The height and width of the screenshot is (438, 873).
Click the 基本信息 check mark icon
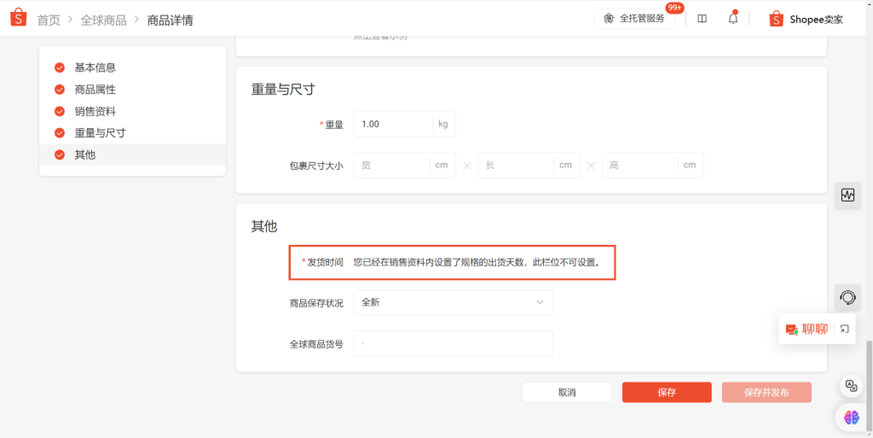coord(60,68)
